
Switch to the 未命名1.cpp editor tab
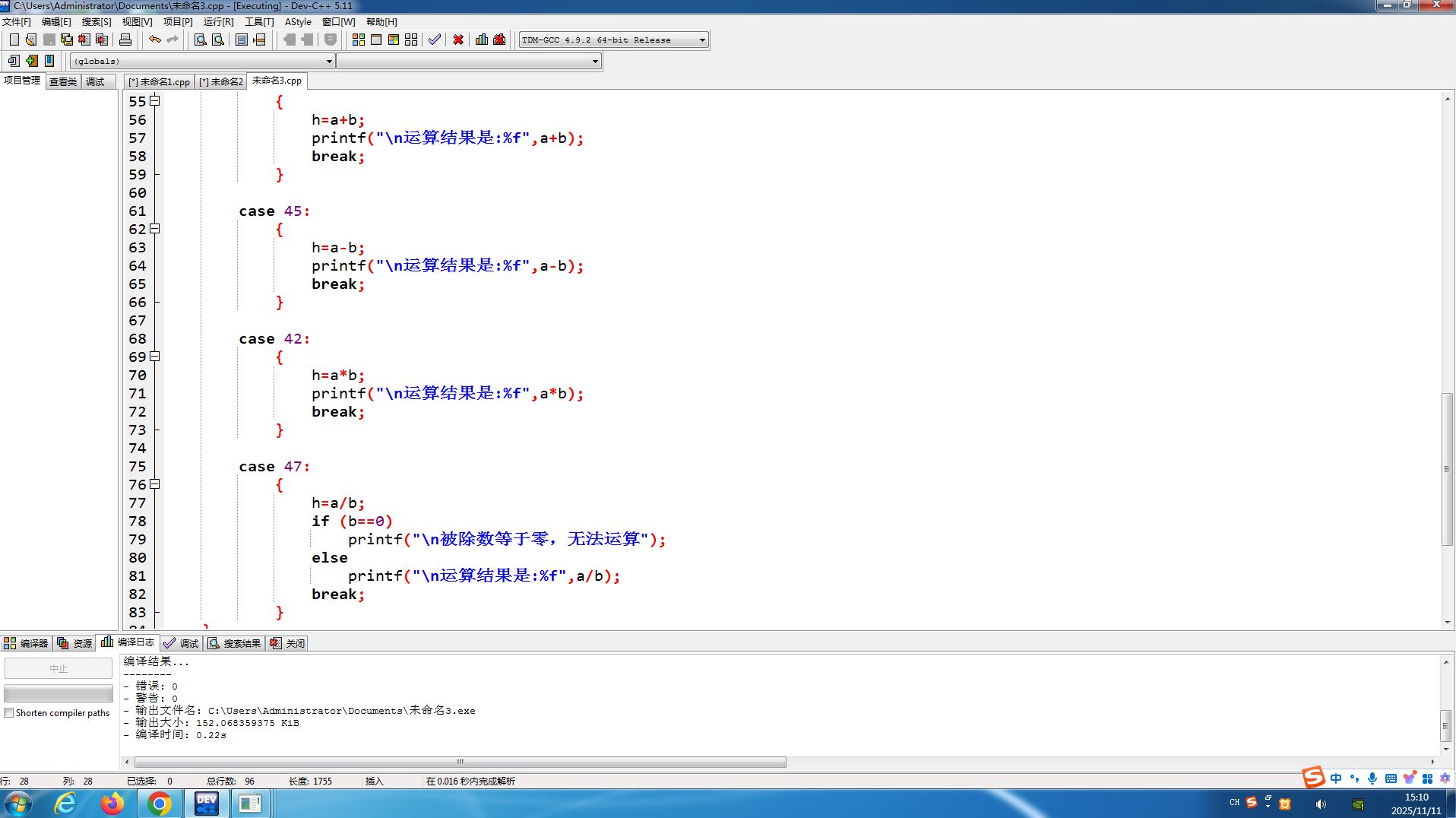click(160, 81)
